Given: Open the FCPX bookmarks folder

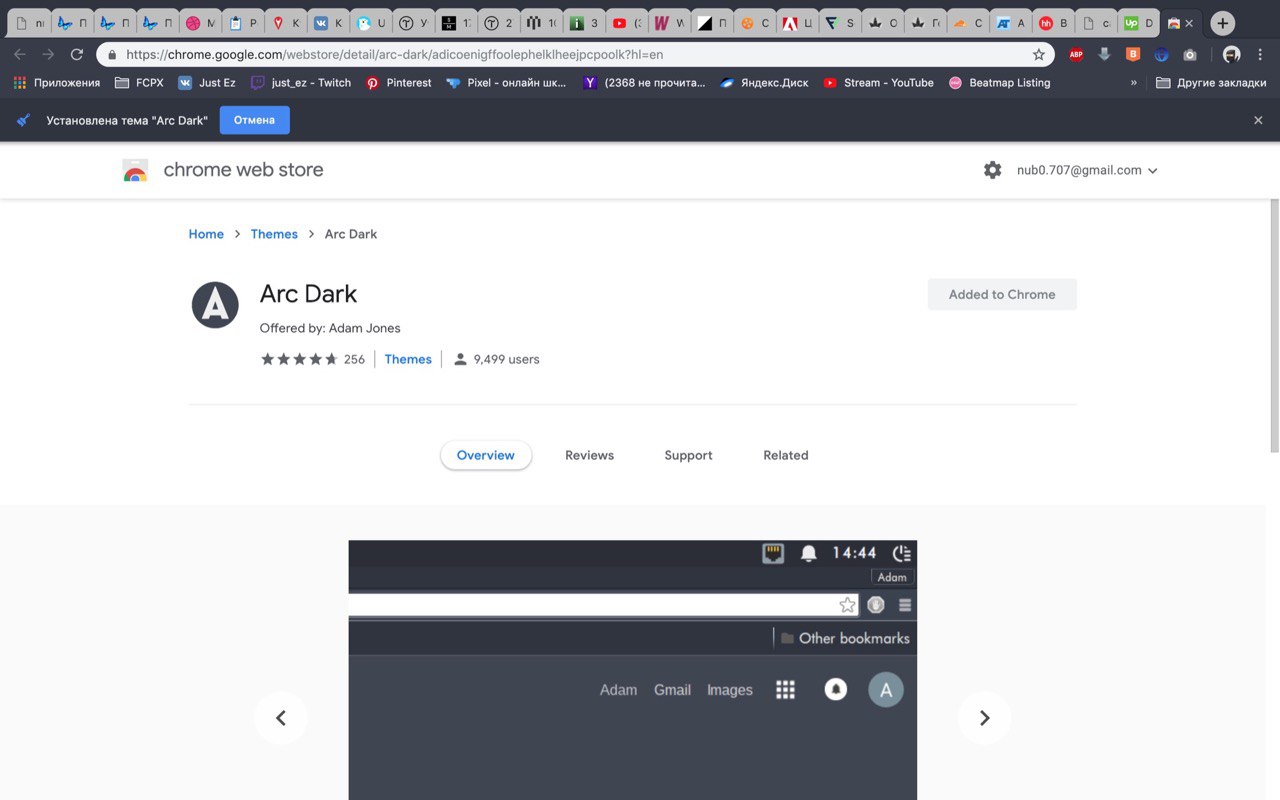Looking at the screenshot, I should coord(139,83).
